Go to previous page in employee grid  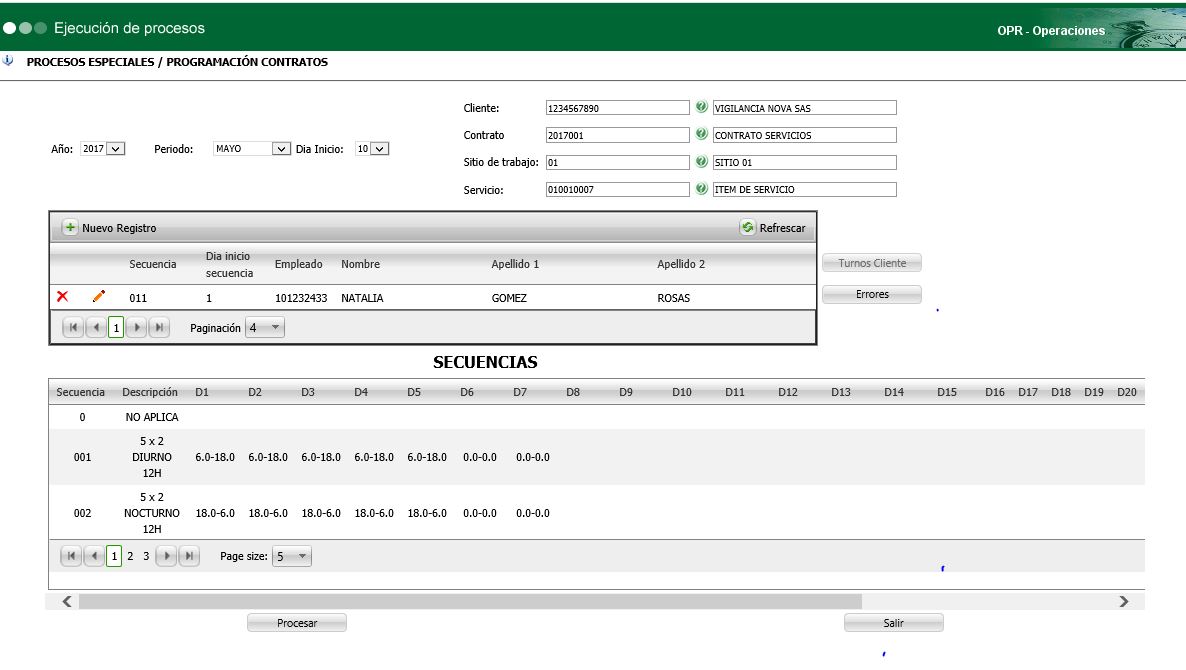96,327
